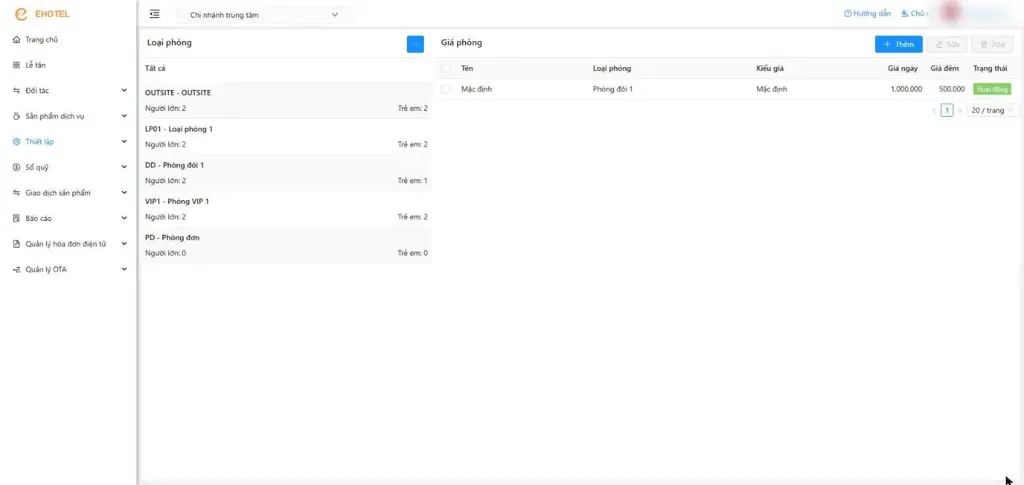Click the Trạng thái column header
Viewport: 1024px width, 485px height.
(x=990, y=69)
